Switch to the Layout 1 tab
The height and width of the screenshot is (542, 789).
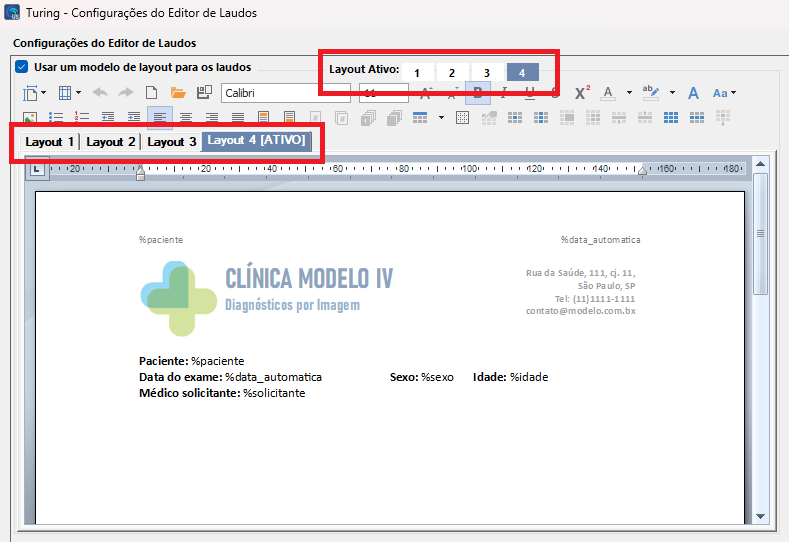(49, 142)
